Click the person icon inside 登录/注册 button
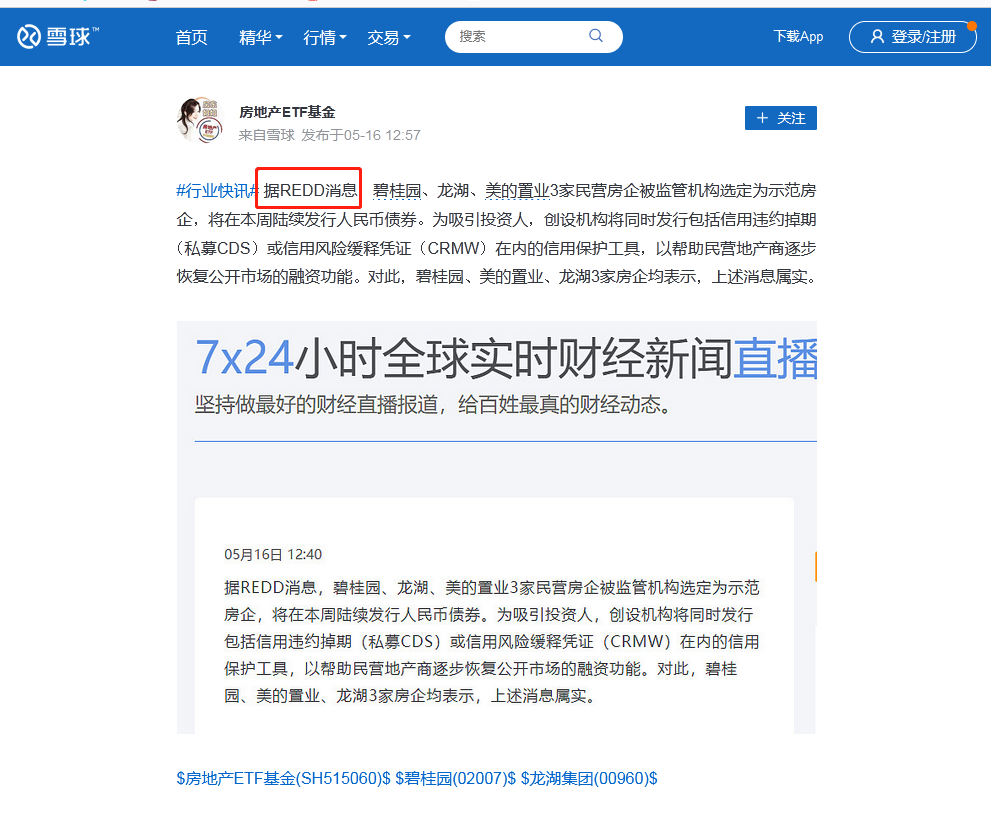This screenshot has width=991, height=826. [x=877, y=35]
